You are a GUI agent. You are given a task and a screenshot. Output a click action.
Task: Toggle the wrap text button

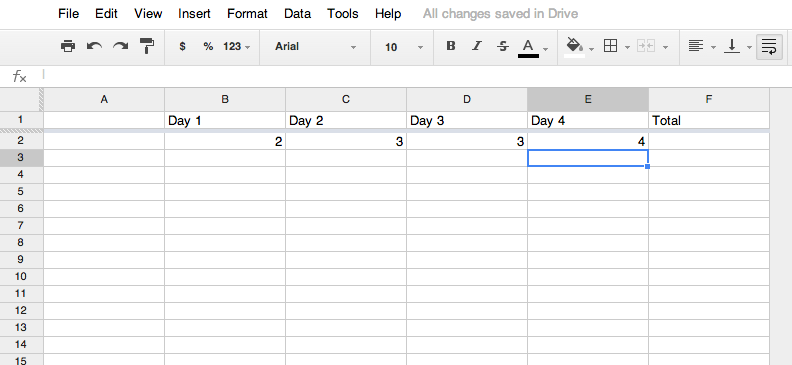pos(769,47)
